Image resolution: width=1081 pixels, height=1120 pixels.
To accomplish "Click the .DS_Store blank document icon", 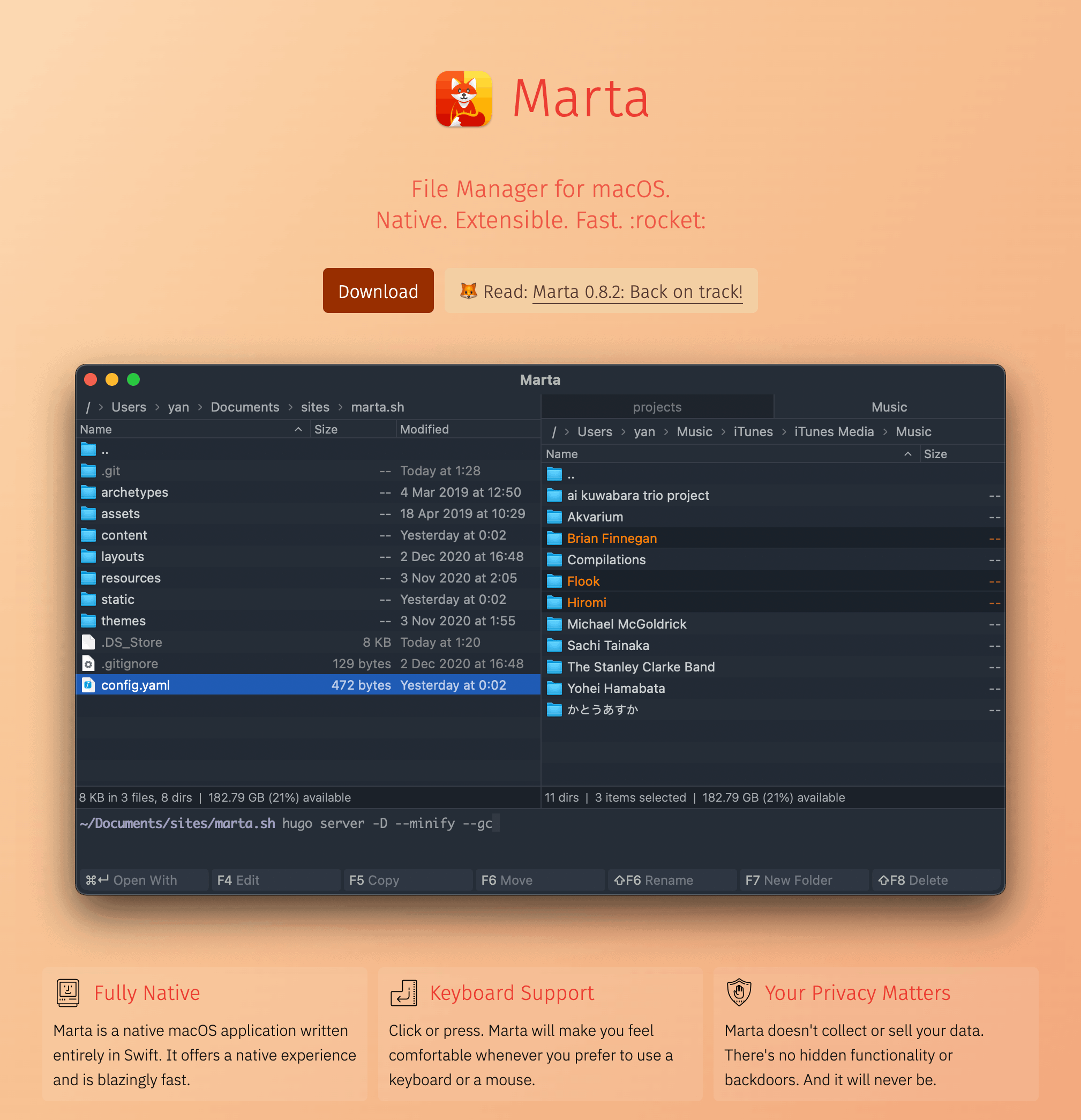I will [x=88, y=643].
